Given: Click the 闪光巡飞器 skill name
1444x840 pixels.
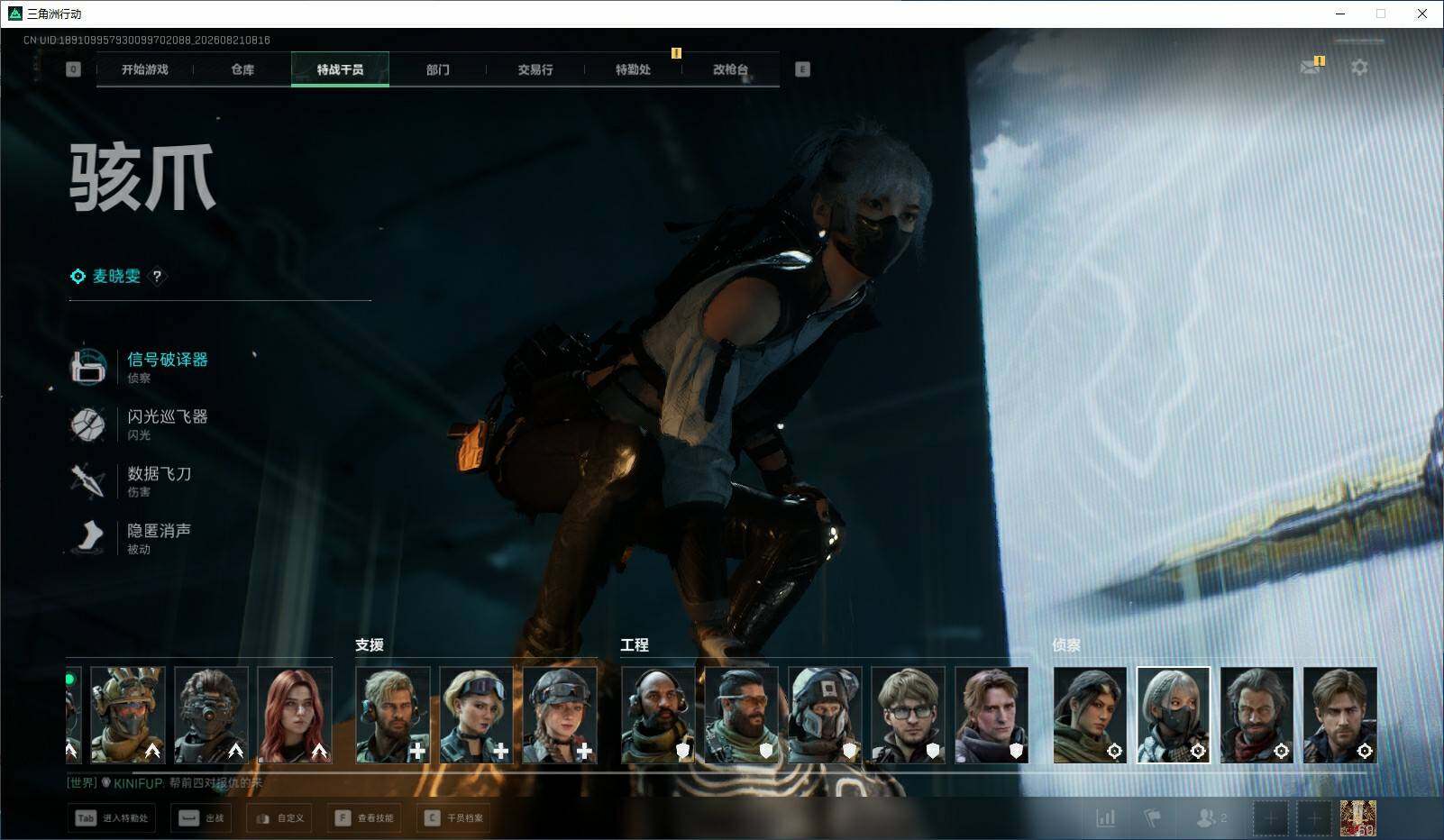Looking at the screenshot, I should [x=168, y=416].
